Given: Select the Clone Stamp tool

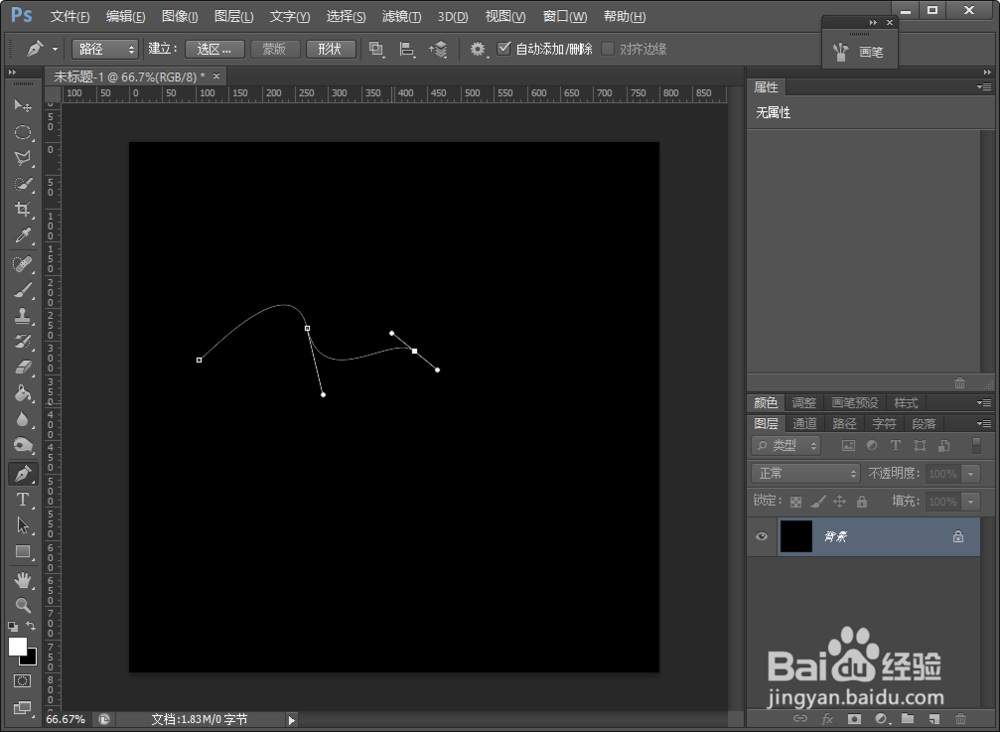Looking at the screenshot, I should pyautogui.click(x=23, y=316).
